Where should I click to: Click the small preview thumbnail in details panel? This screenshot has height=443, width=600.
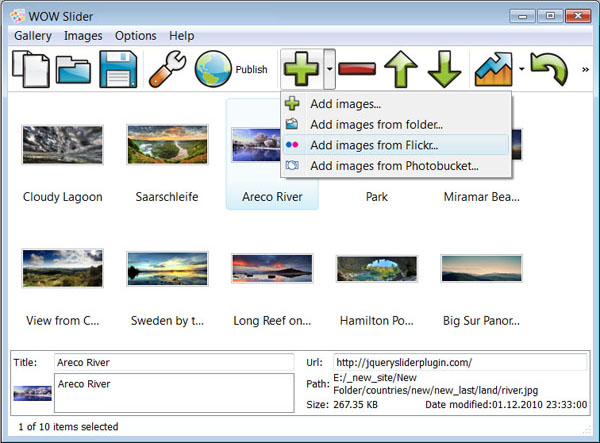pyautogui.click(x=33, y=393)
